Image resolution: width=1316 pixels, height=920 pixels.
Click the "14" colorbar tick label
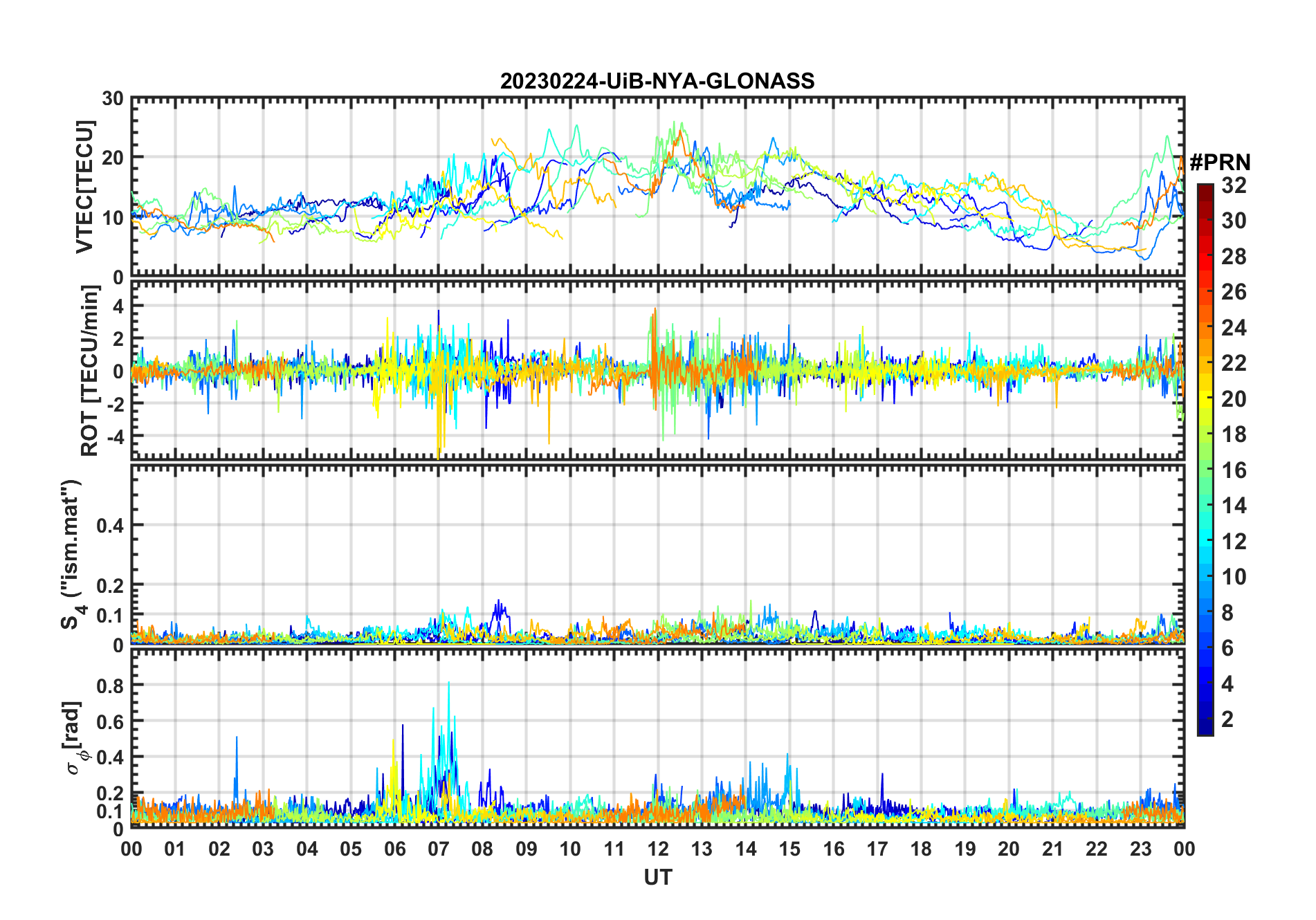pyautogui.click(x=1234, y=506)
